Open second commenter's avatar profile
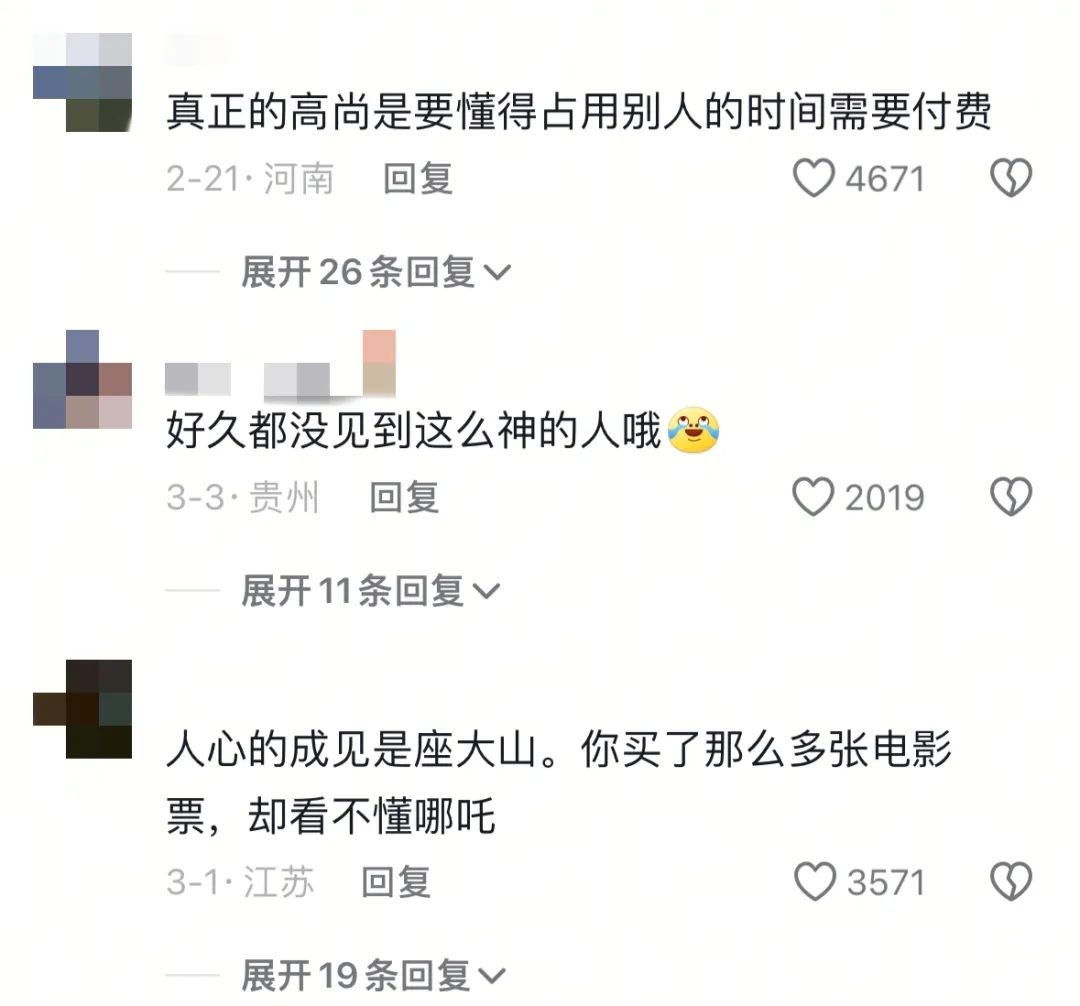Screen dimensions: 1080x1006 83,379
